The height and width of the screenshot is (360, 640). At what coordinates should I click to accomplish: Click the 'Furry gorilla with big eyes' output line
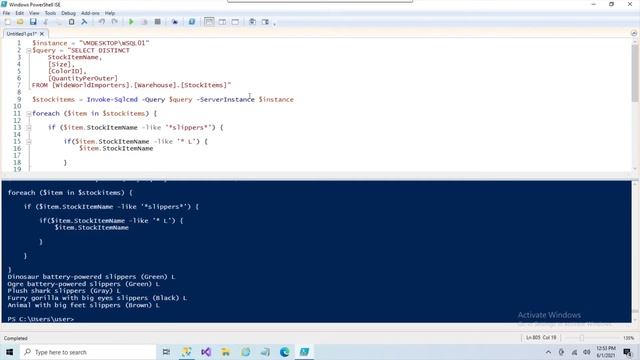point(97,298)
